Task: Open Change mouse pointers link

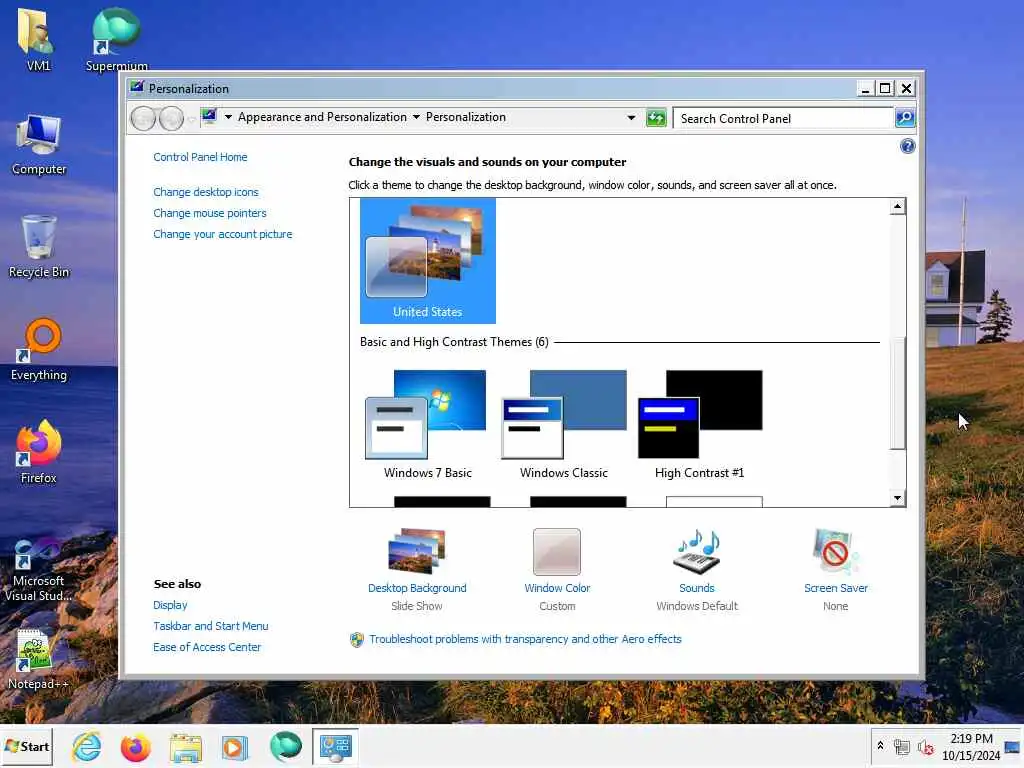Action: click(x=210, y=213)
